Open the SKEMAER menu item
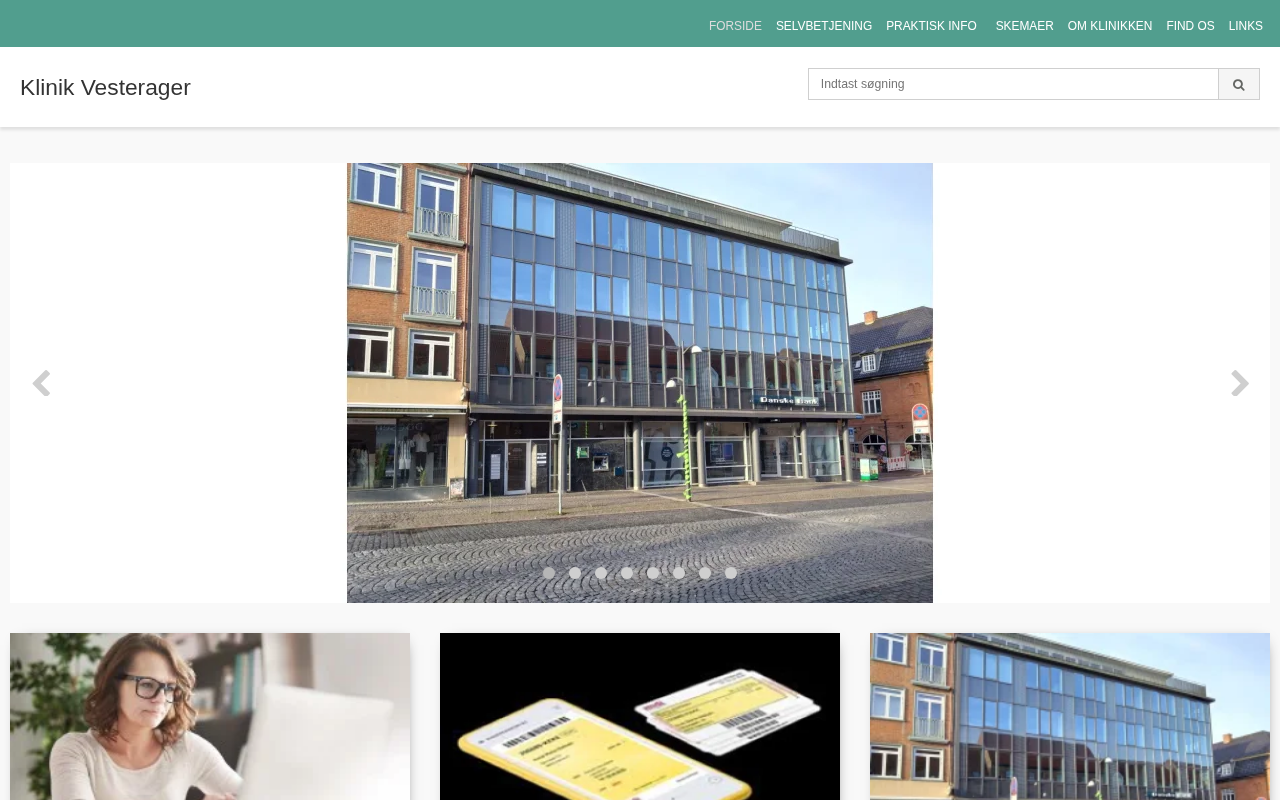1280x800 pixels. coord(1024,26)
